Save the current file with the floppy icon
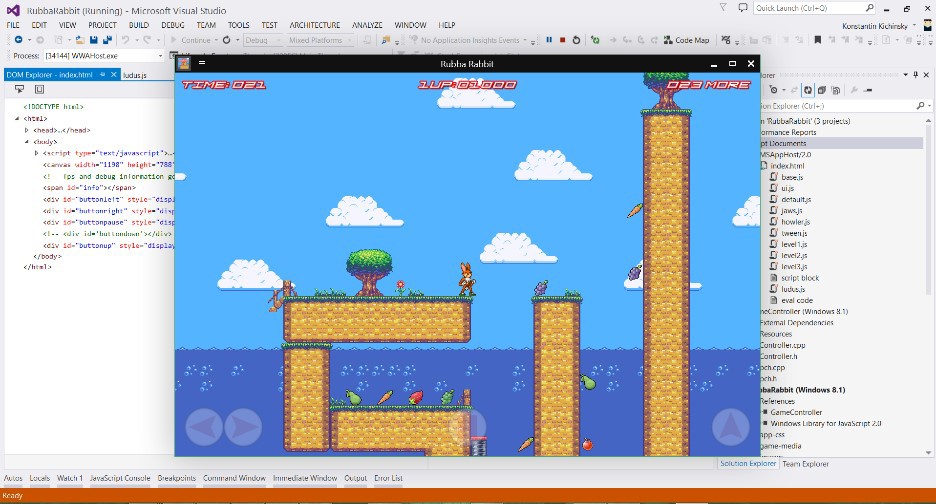The width and height of the screenshot is (936, 504). point(94,40)
